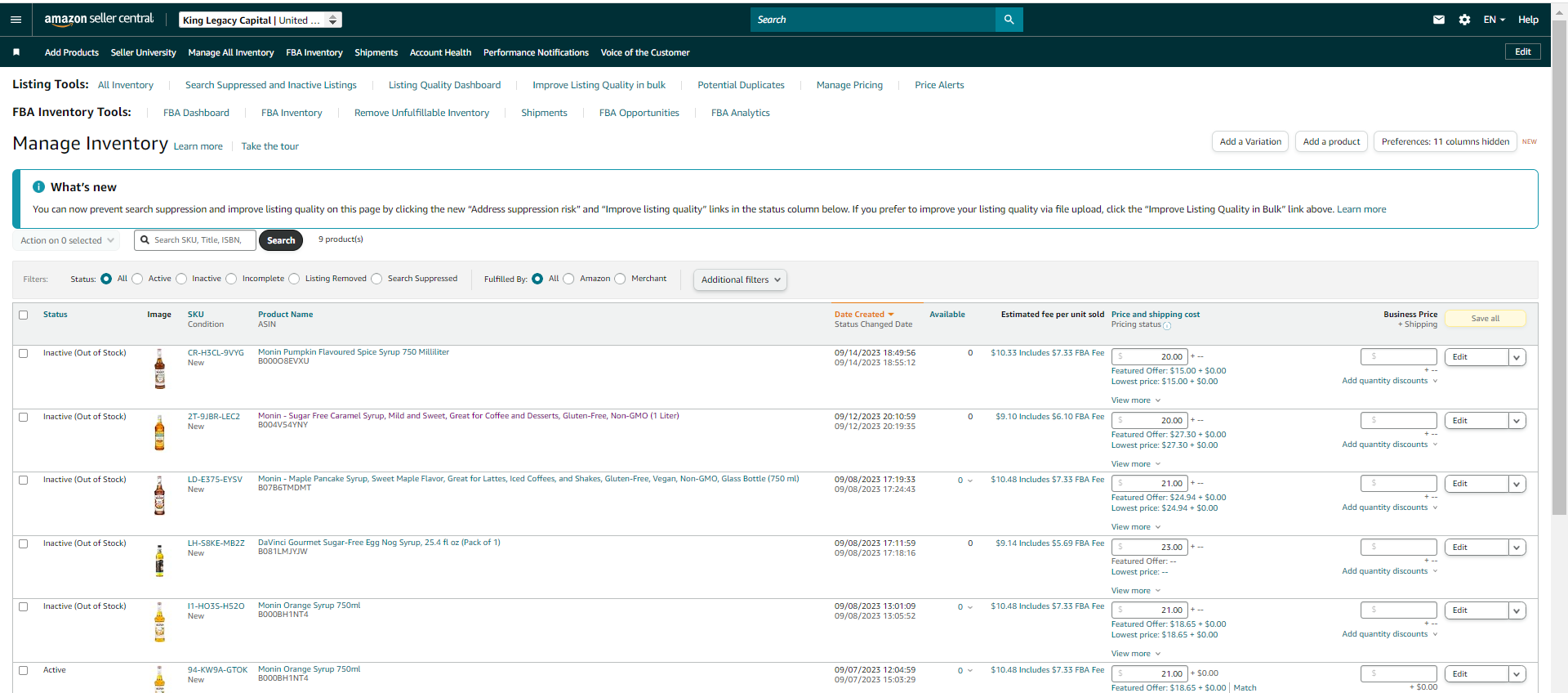Viewport: 1568px width, 693px height.
Task: Click the bookmark icon in navigation bar
Action: tap(16, 52)
